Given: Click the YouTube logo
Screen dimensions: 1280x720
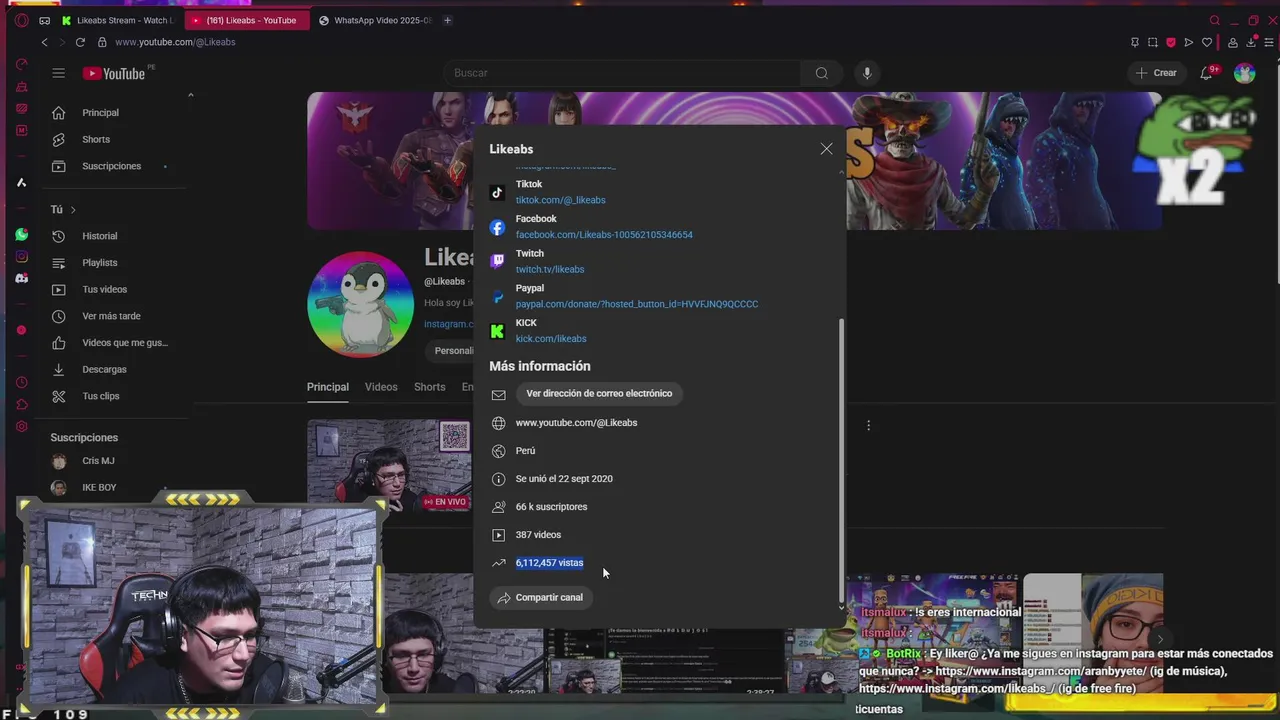Looking at the screenshot, I should pos(114,73).
